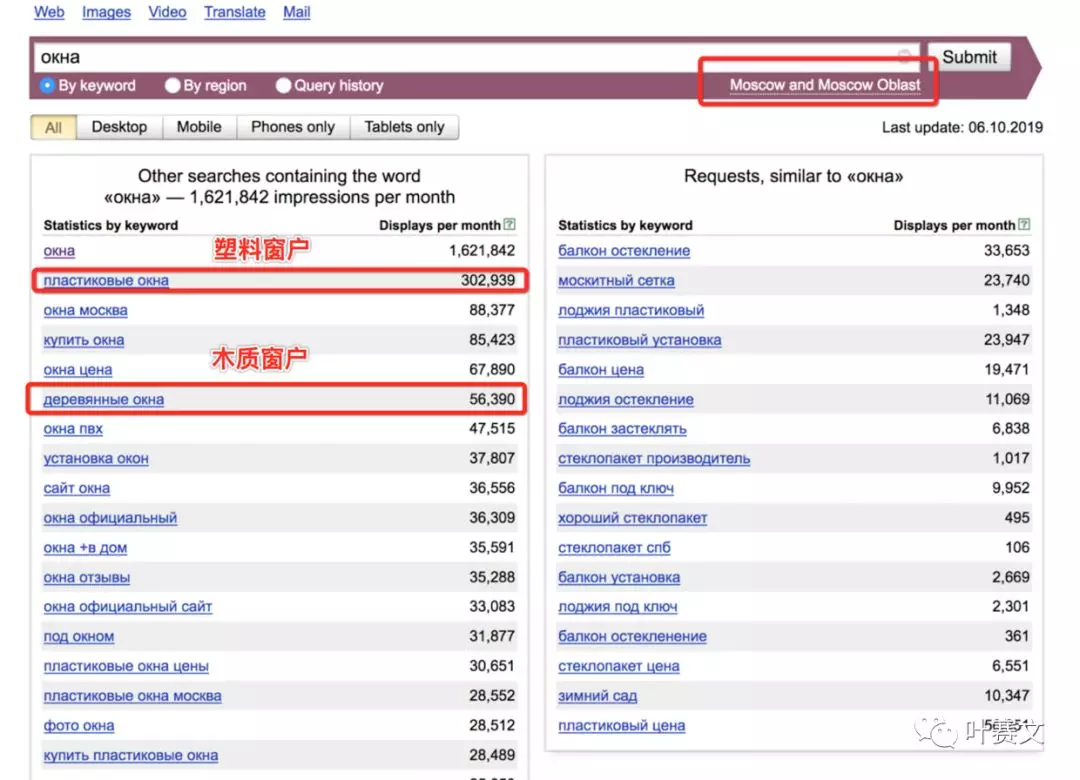Click the деревянные окна keyword link
This screenshot has width=1080, height=780.
pos(104,399)
